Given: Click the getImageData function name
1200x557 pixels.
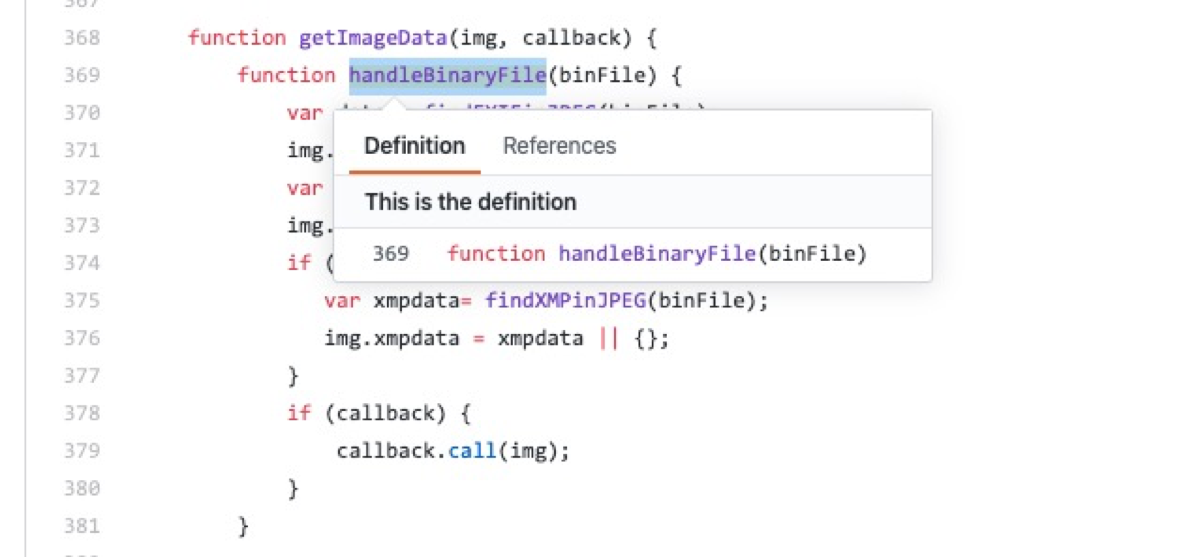Looking at the screenshot, I should tap(373, 38).
